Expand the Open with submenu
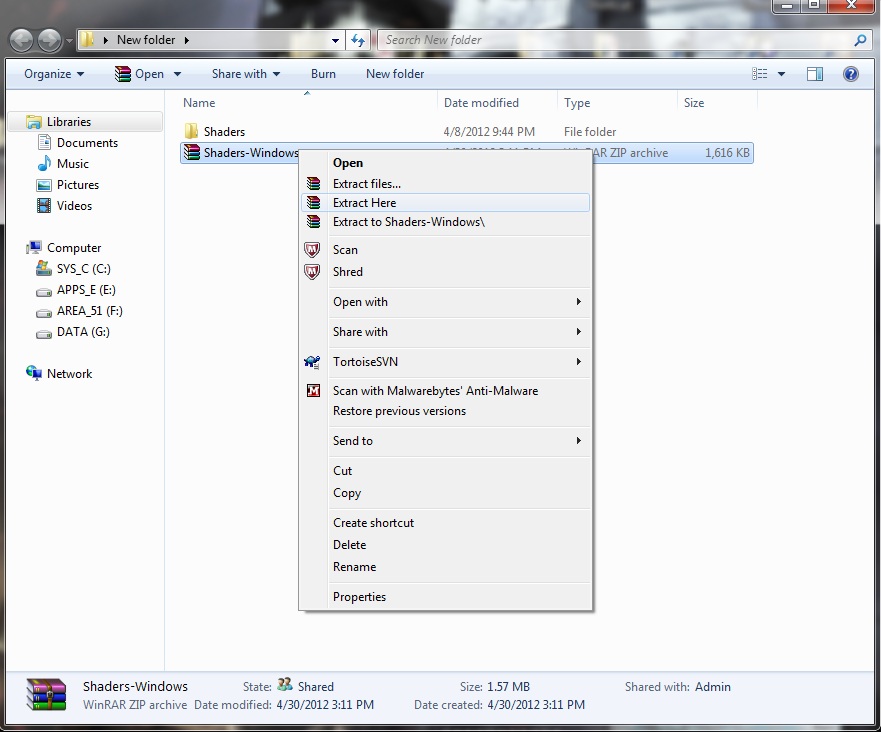The width and height of the screenshot is (881, 732). (578, 302)
